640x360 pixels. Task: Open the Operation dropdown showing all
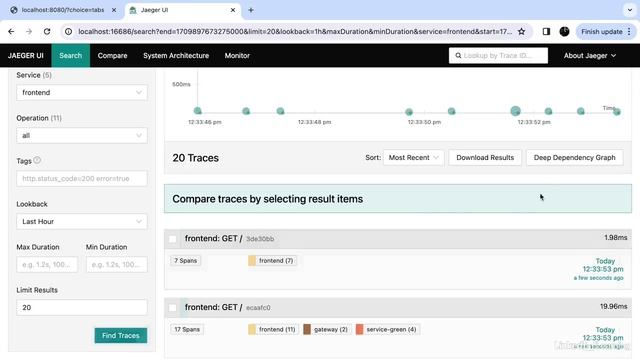pos(82,136)
